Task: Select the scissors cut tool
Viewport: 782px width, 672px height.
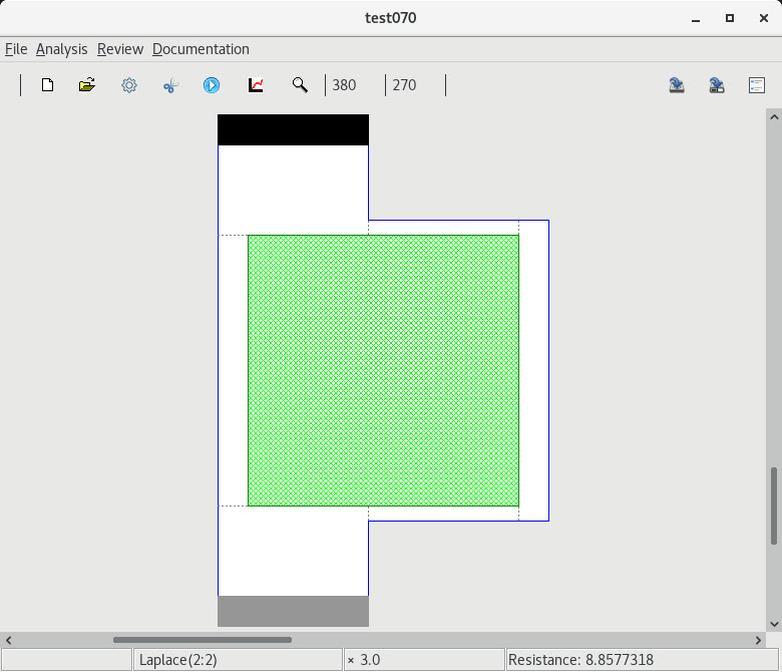Action: pyautogui.click(x=170, y=85)
